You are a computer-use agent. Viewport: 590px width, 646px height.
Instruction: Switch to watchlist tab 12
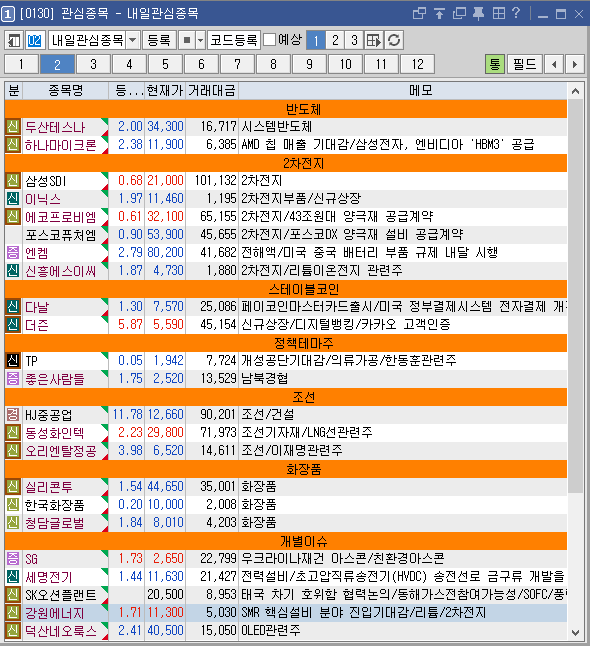pos(417,64)
